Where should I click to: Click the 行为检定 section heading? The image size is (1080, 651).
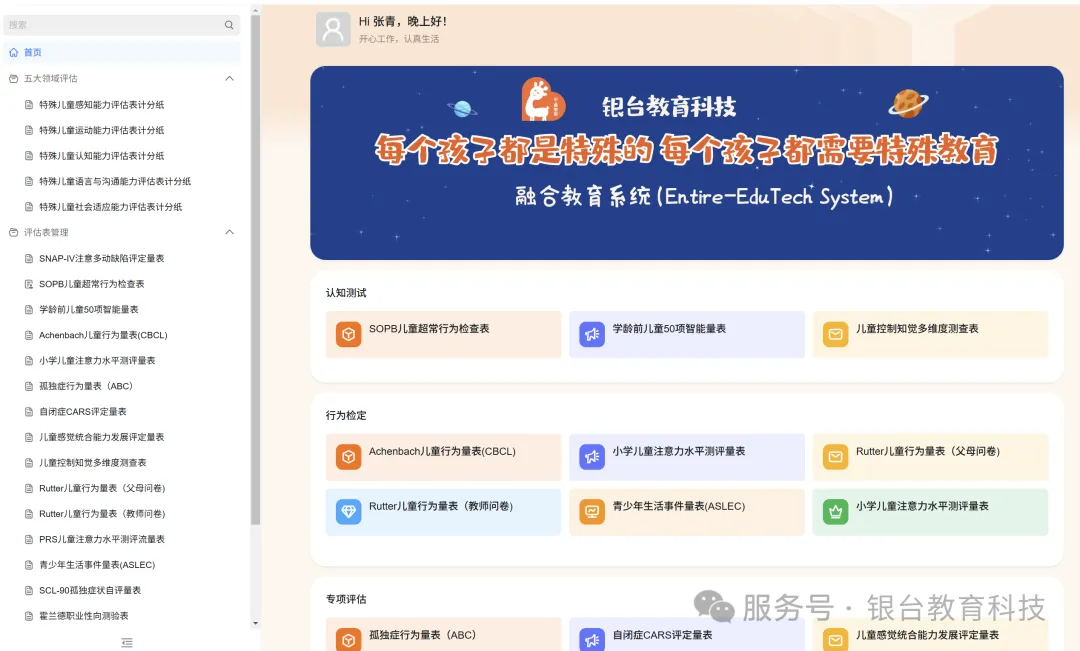click(x=346, y=415)
